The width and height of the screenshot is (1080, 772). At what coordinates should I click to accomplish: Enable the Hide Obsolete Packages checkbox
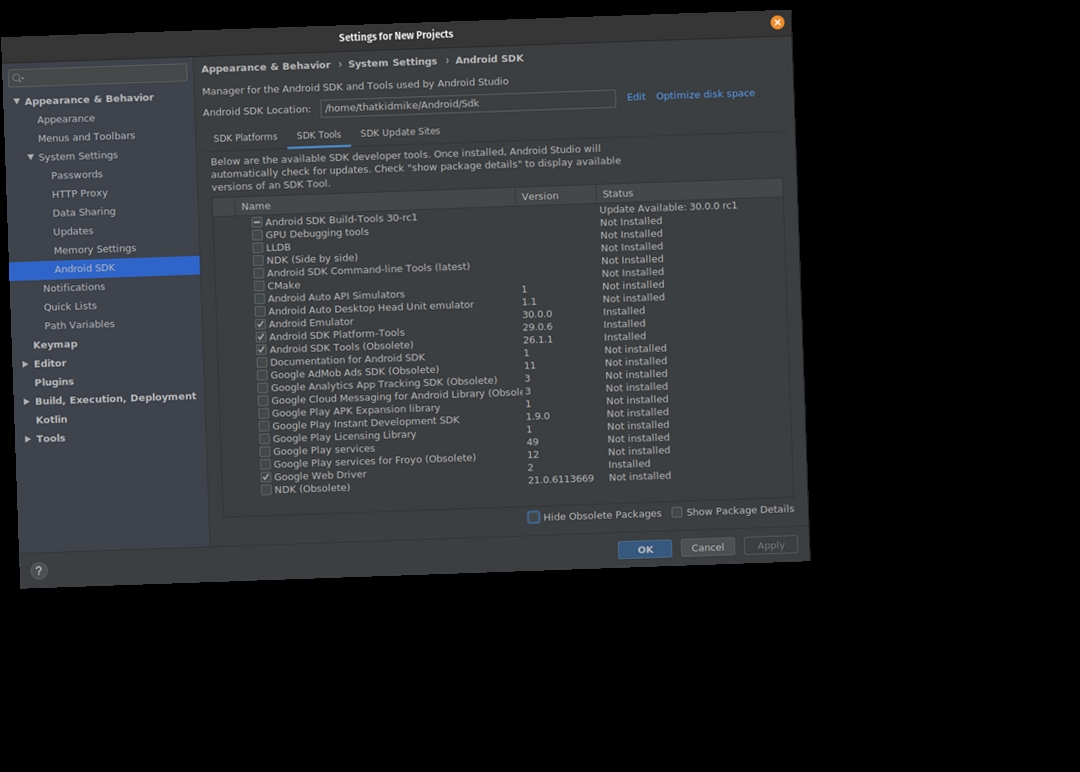(x=534, y=517)
